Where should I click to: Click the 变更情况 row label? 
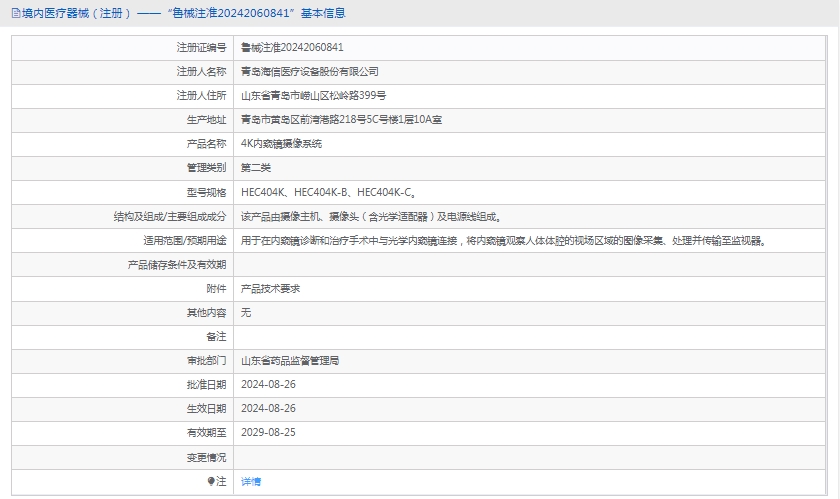pos(206,457)
